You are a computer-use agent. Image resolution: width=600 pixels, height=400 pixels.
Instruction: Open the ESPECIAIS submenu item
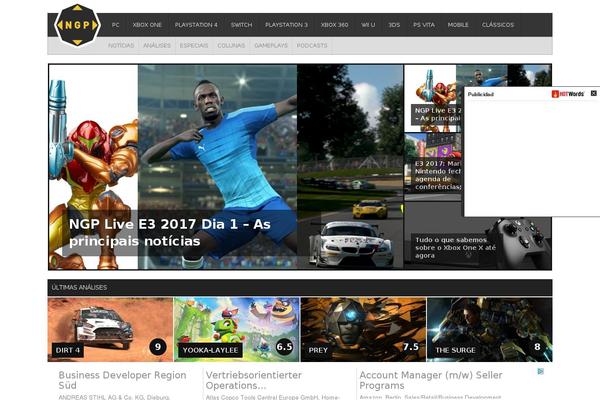click(194, 46)
